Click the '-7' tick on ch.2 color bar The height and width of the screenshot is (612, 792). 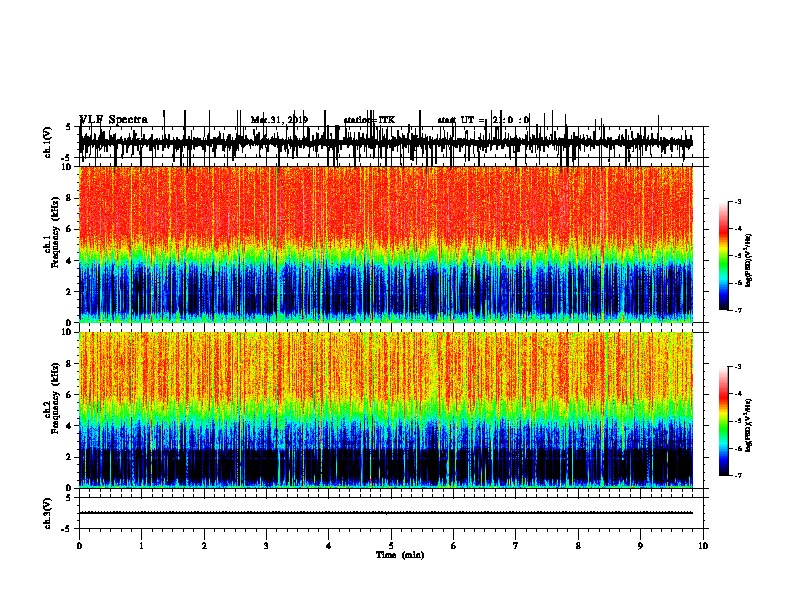click(737, 476)
